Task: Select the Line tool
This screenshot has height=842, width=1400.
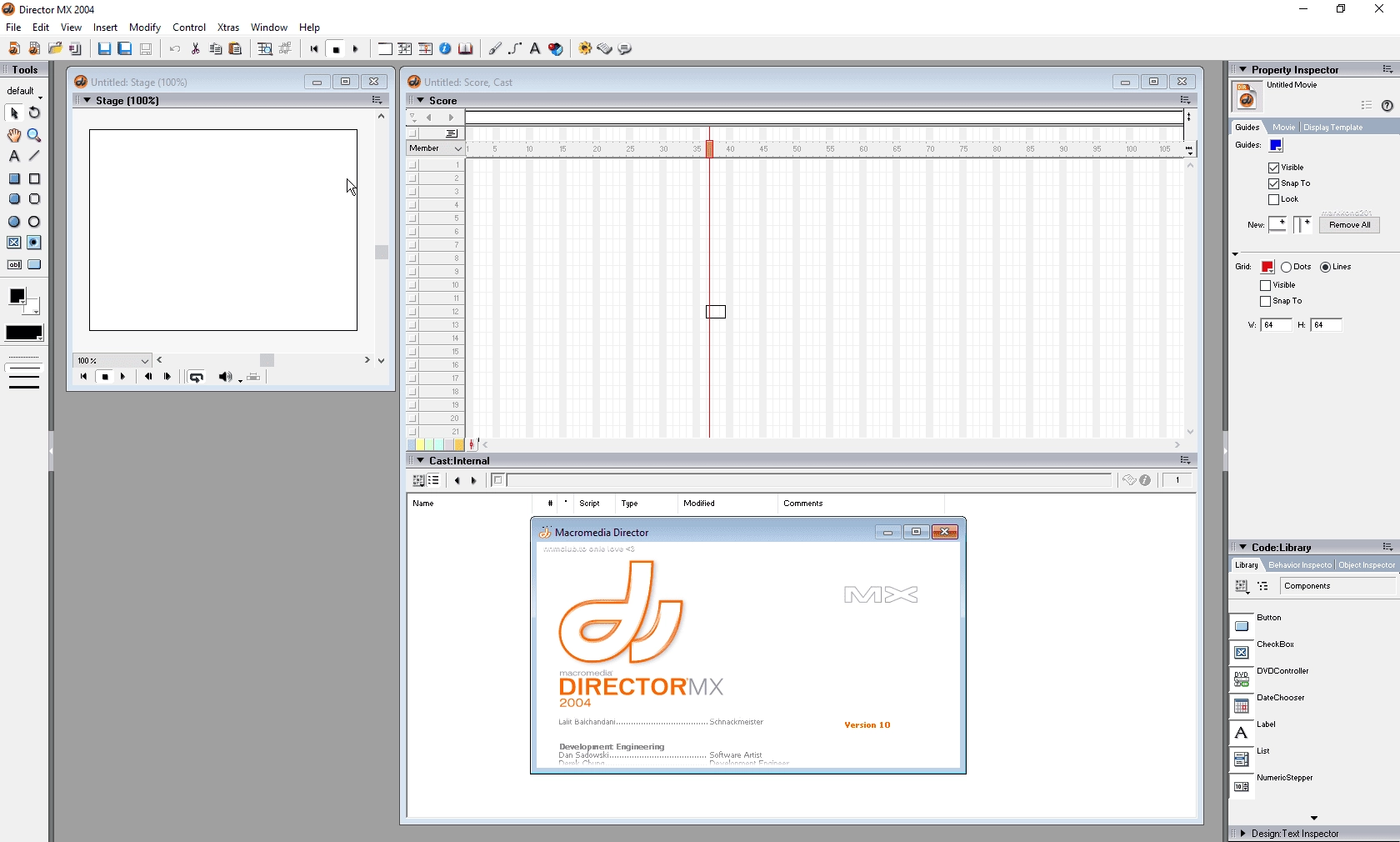Action: (x=34, y=157)
